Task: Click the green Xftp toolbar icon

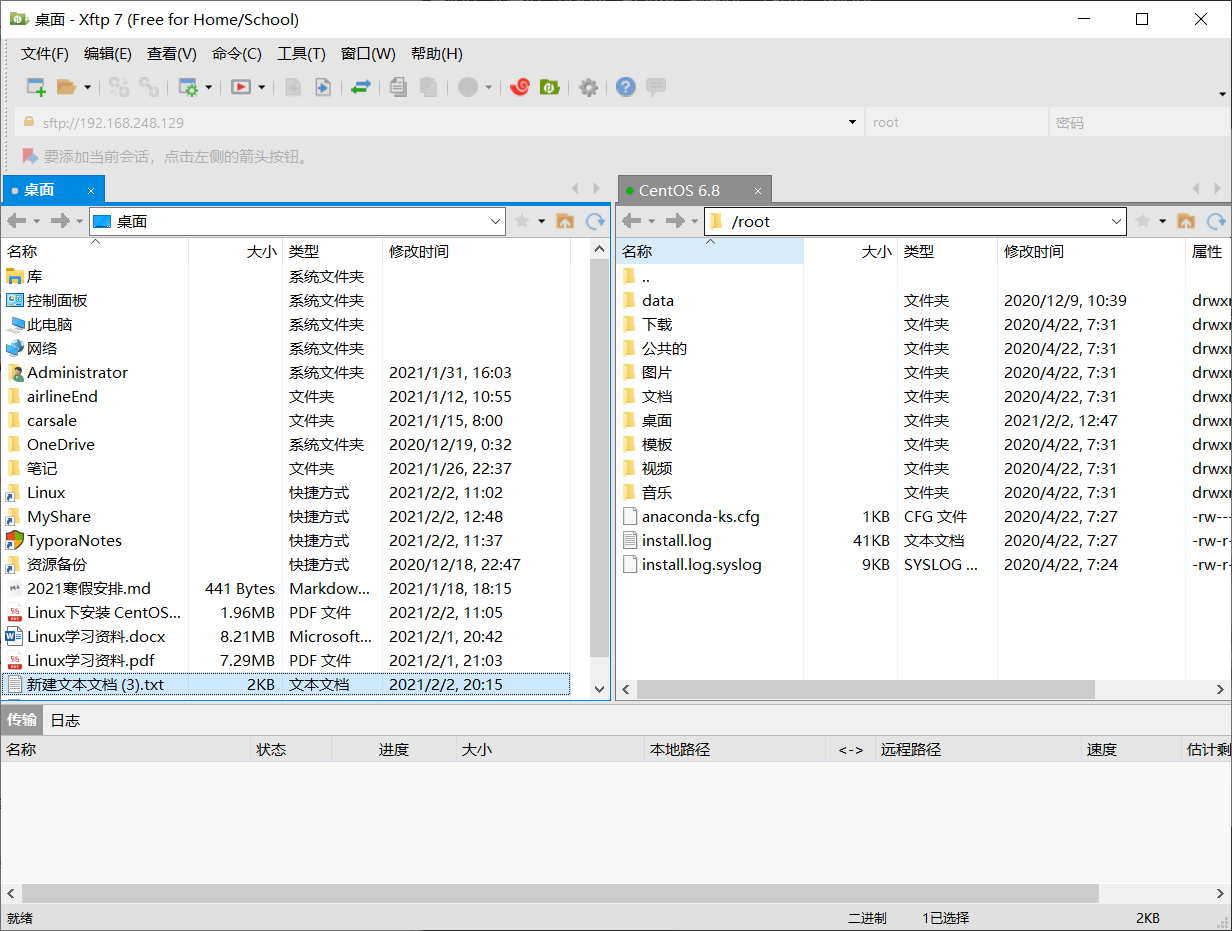Action: pos(549,87)
